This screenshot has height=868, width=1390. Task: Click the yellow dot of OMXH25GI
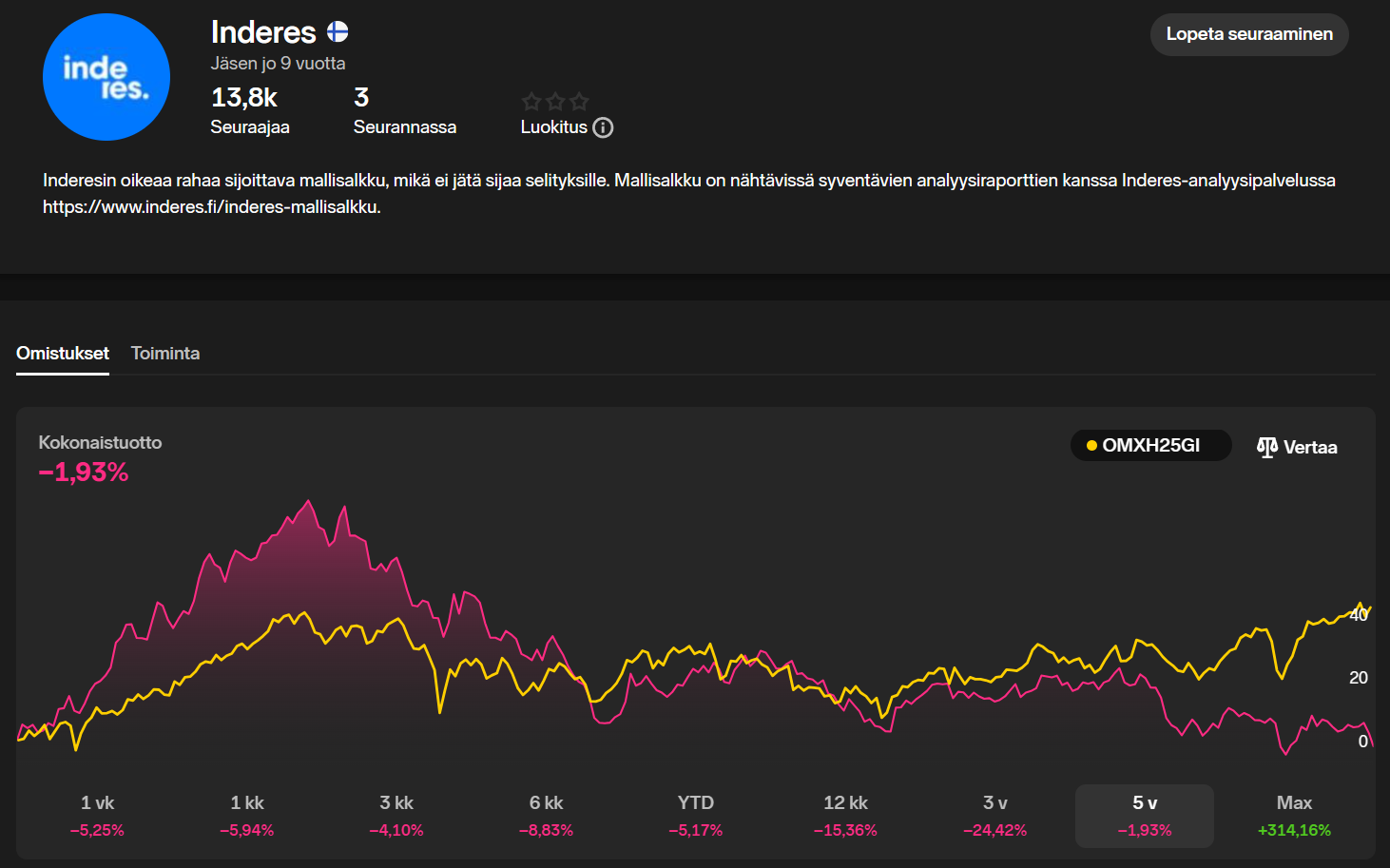pos(1091,445)
